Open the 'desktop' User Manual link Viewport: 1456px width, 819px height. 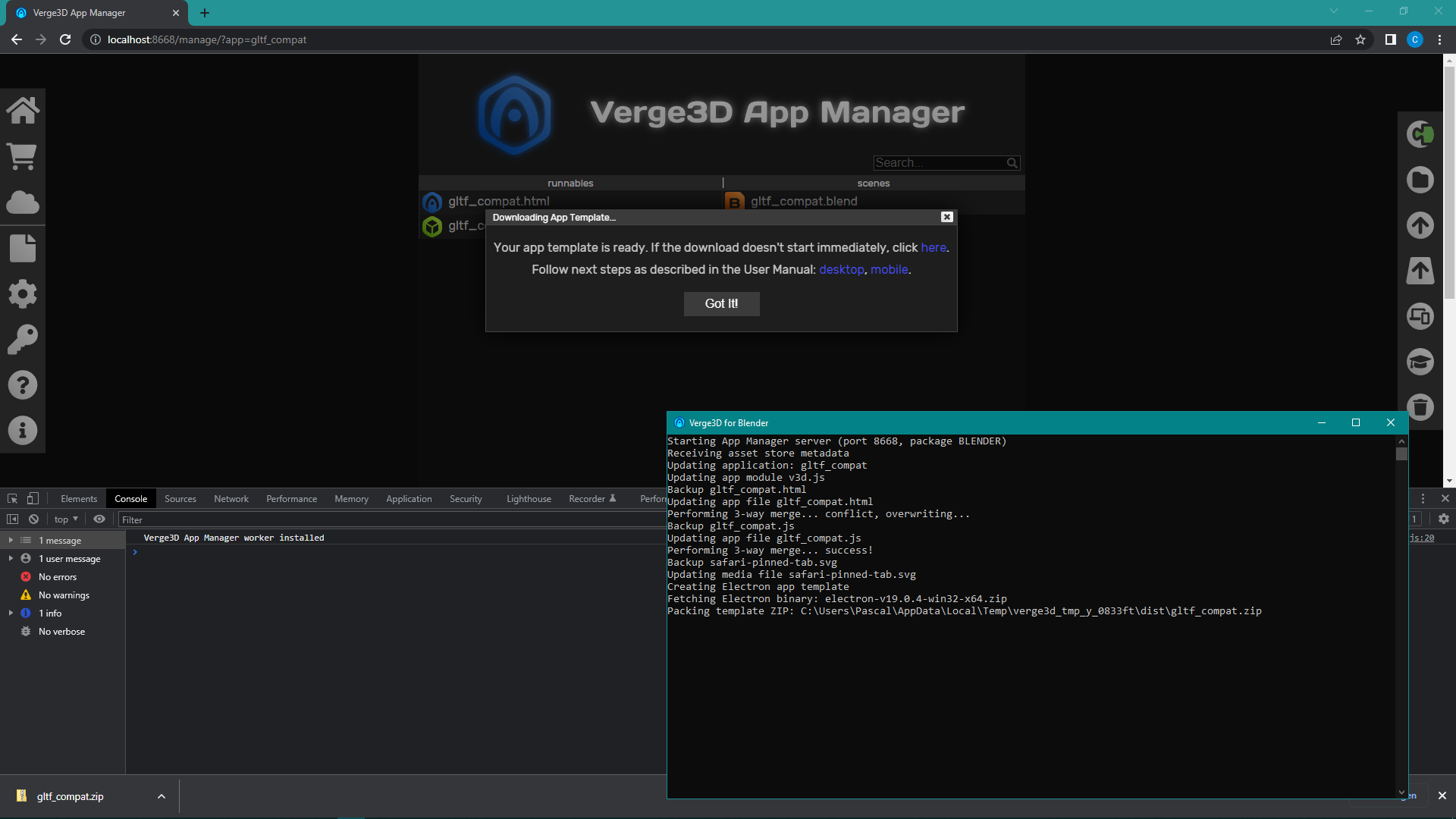point(841,270)
